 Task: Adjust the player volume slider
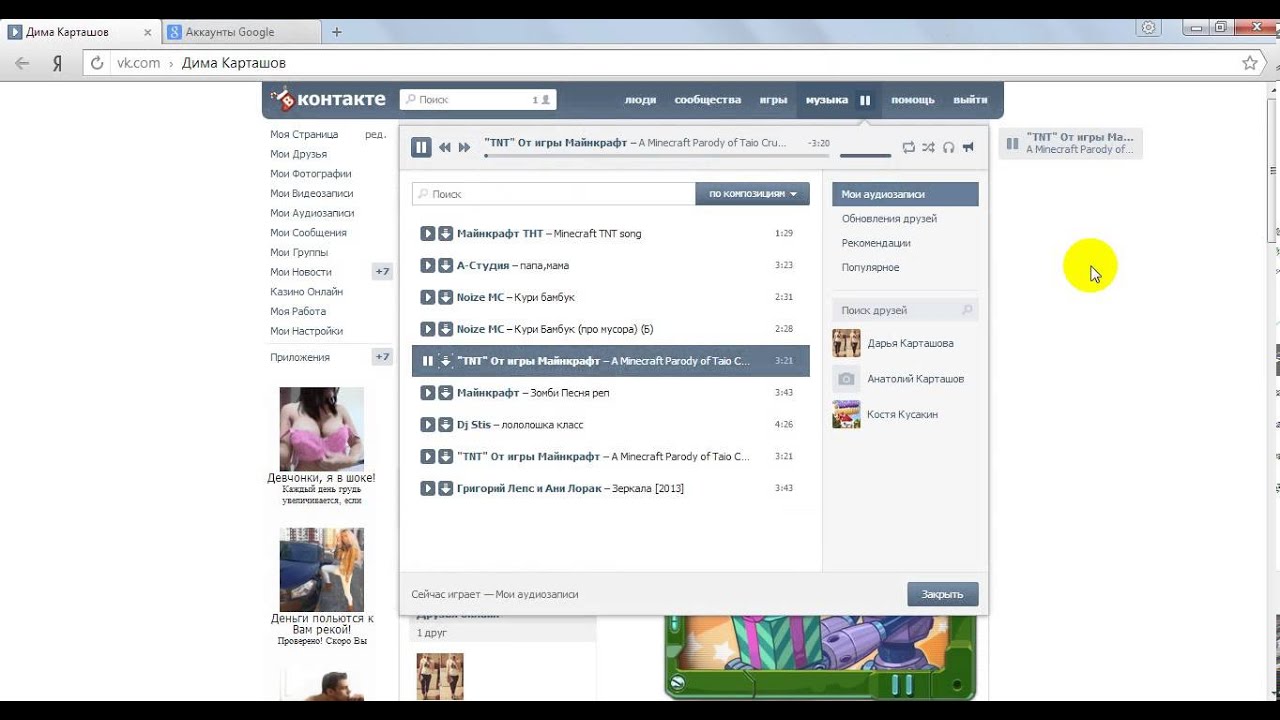pyautogui.click(x=865, y=155)
